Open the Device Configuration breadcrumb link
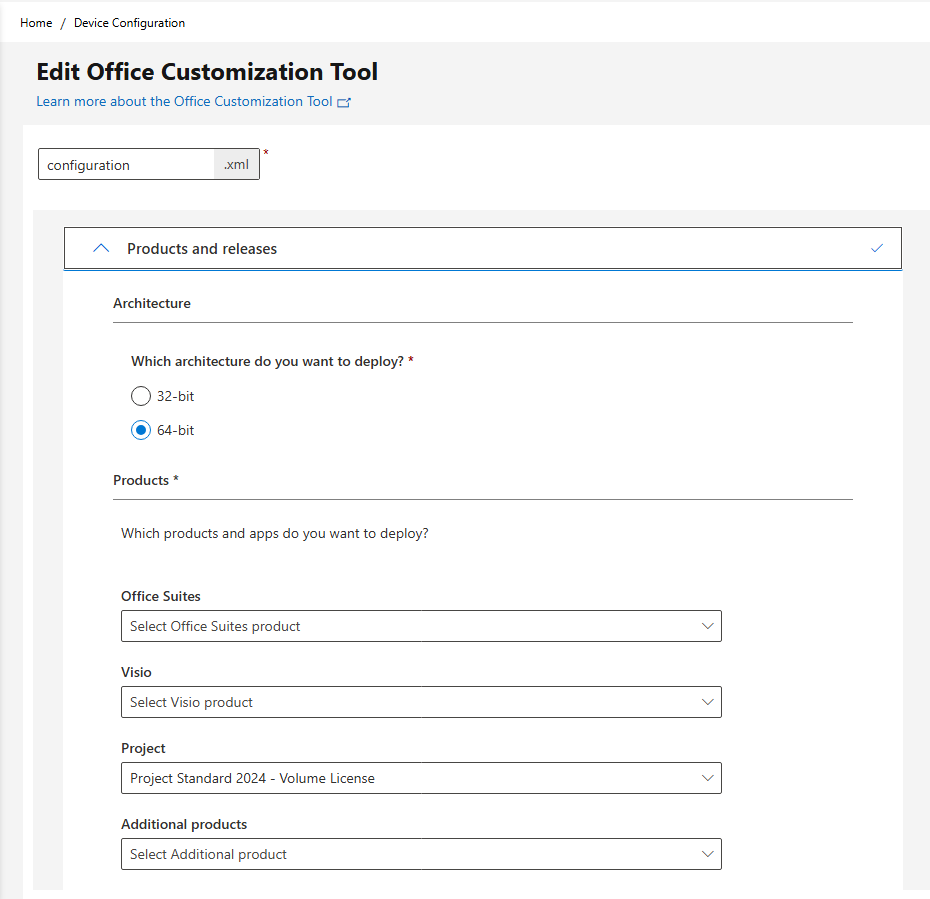This screenshot has height=899, width=930. click(129, 23)
